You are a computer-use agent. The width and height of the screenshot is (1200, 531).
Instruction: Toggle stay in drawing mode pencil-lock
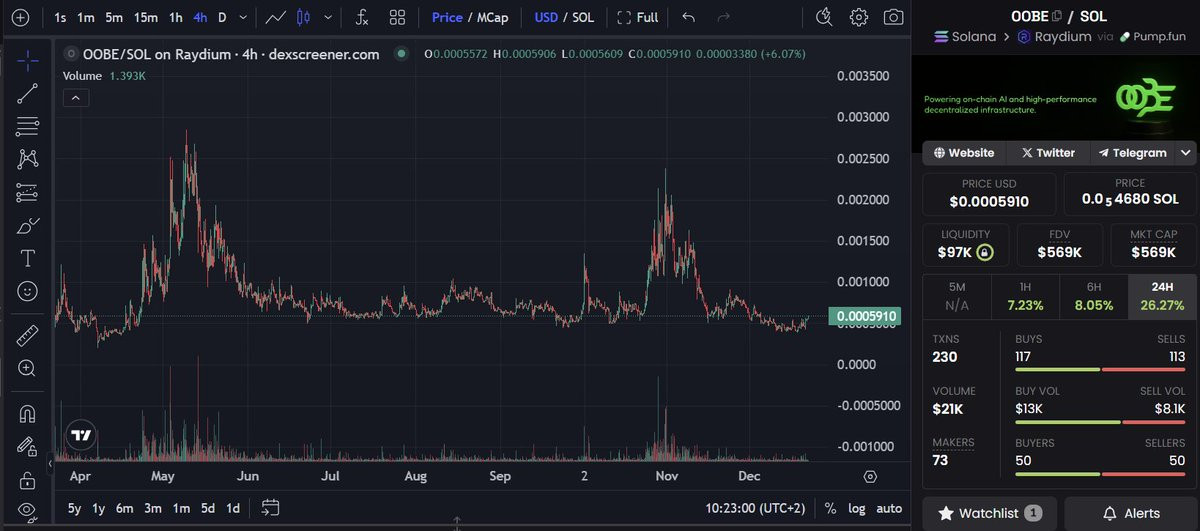coord(28,446)
